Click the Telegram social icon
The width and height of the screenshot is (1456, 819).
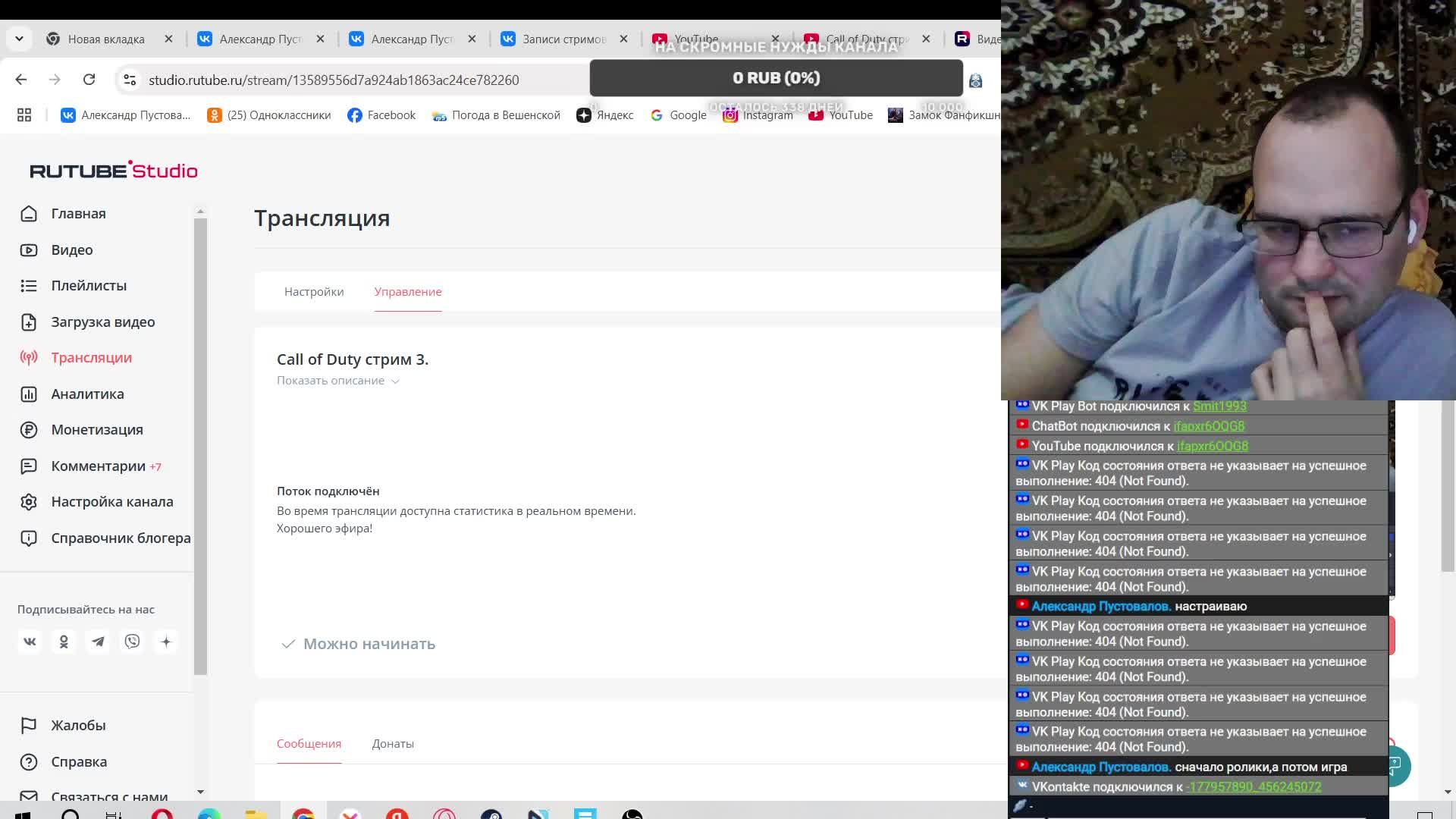click(98, 642)
